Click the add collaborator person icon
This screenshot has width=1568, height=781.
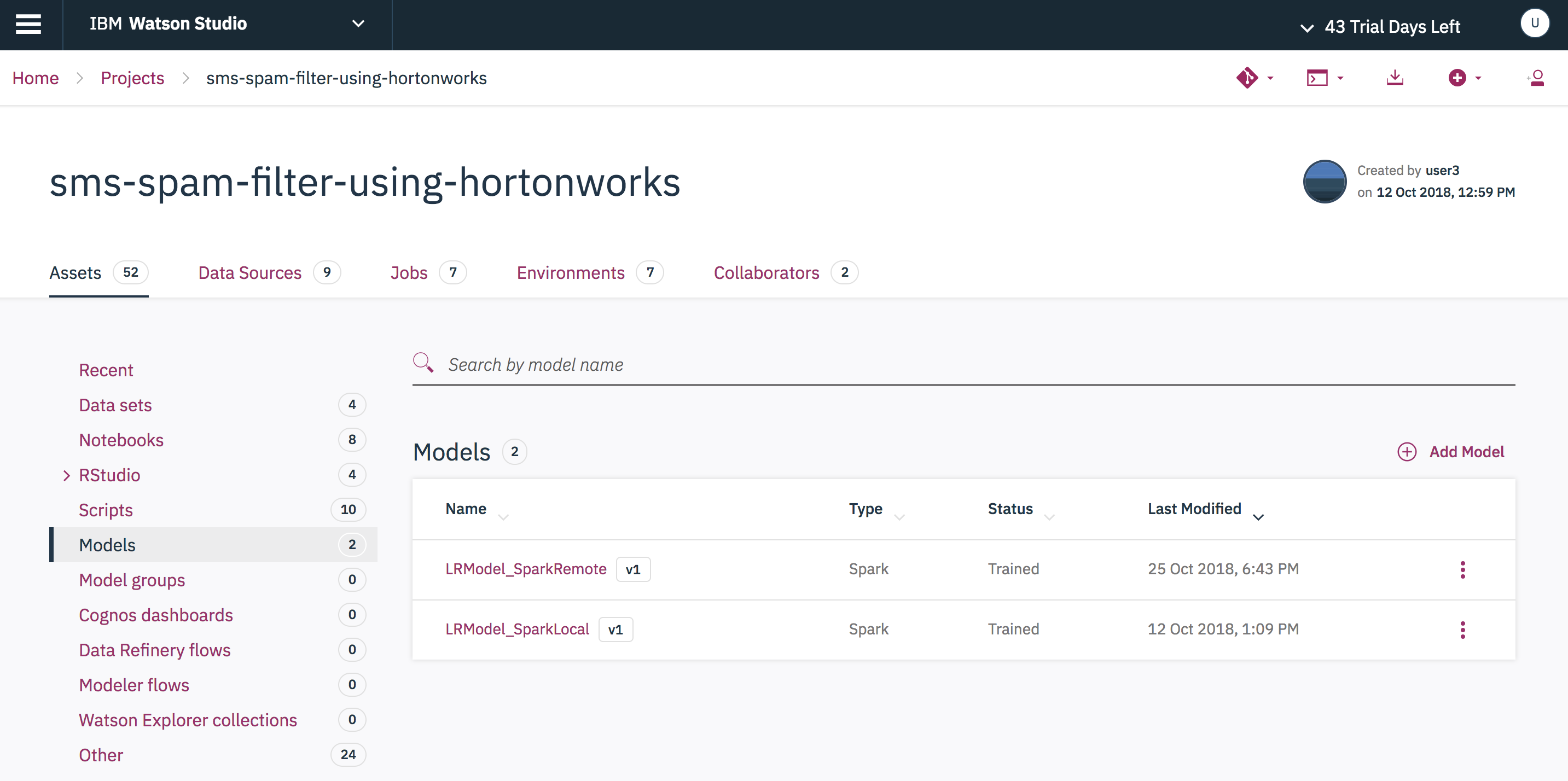click(x=1535, y=78)
